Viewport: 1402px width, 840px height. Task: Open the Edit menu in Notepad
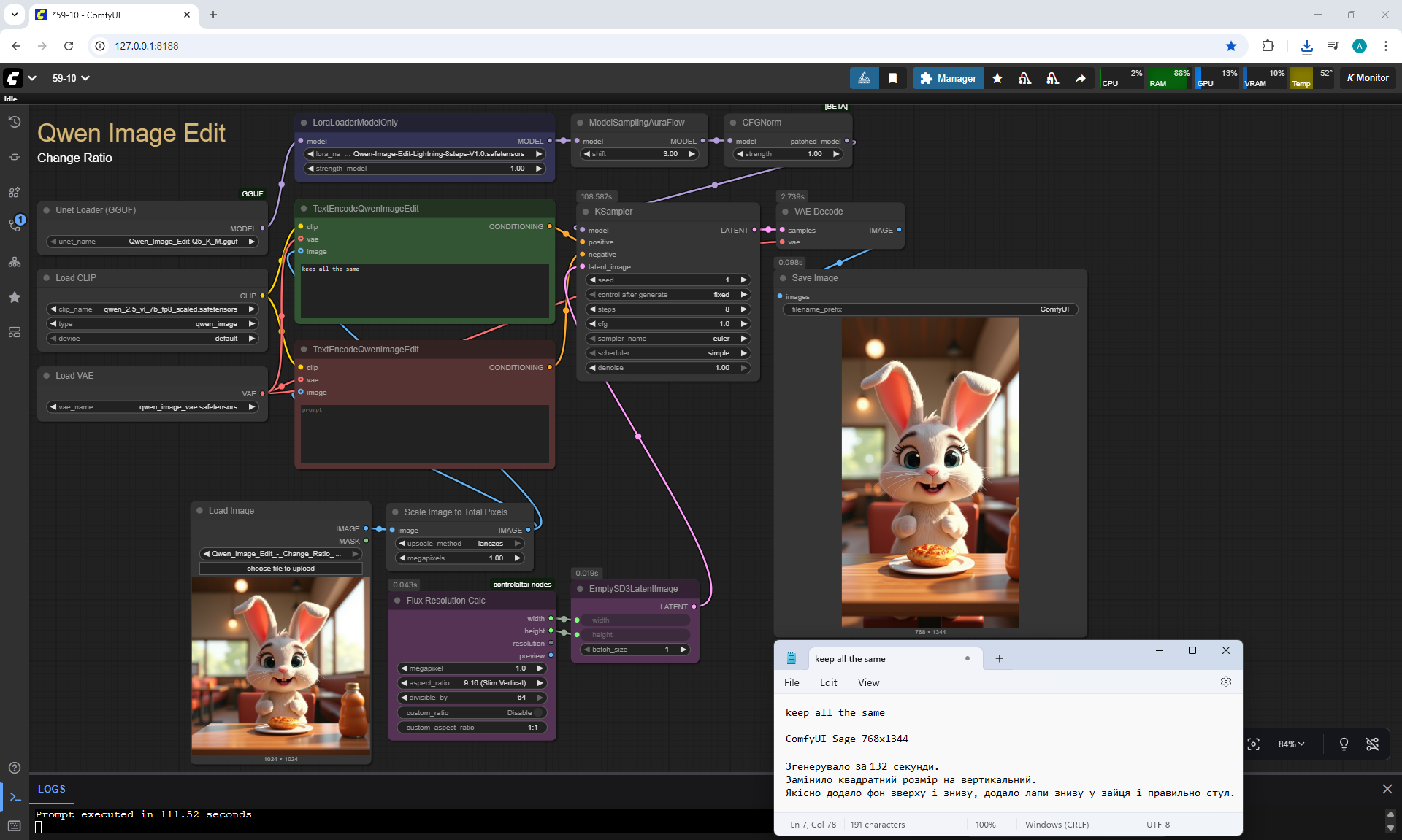pyautogui.click(x=828, y=682)
